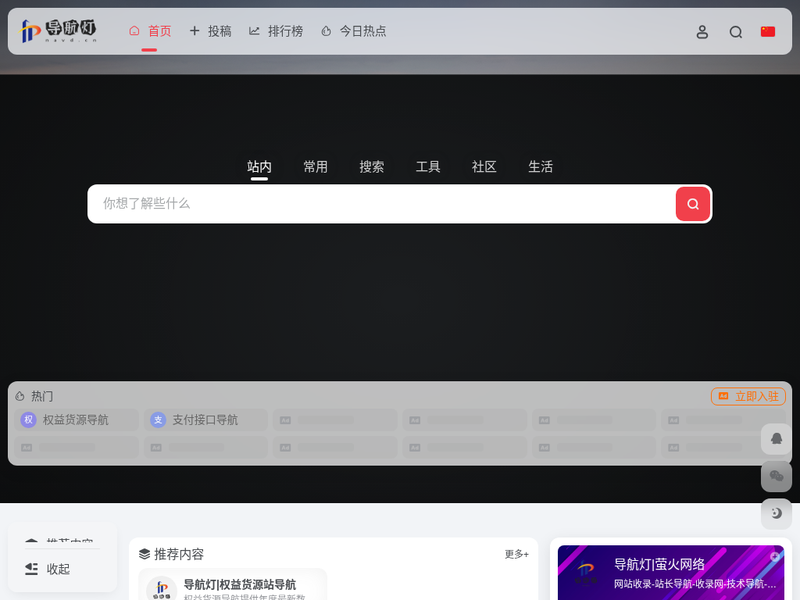
Task: Click the WeChat floating button
Action: click(777, 476)
